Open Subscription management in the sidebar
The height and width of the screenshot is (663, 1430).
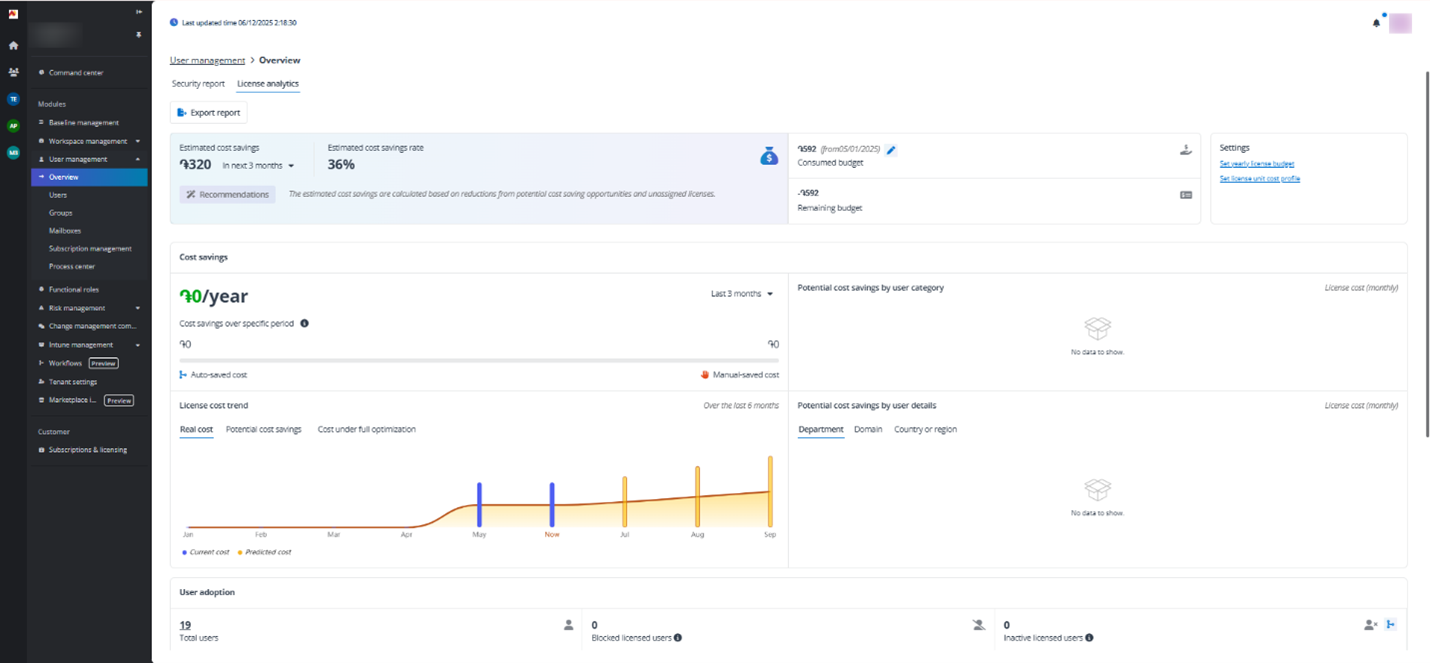89,249
